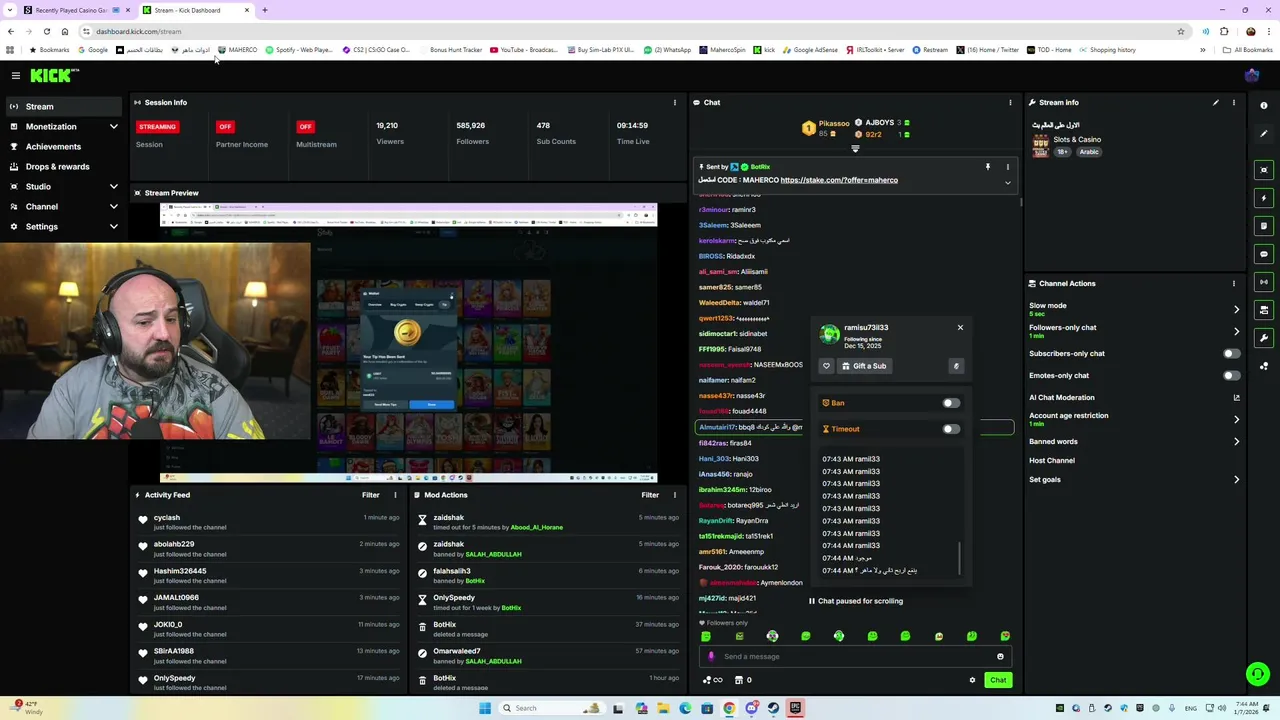Click Host Channel action
1280x720 pixels.
[x=1052, y=461]
